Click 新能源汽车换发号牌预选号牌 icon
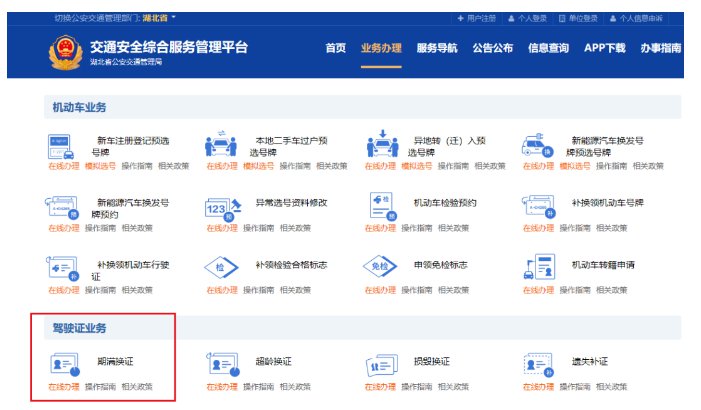 [537, 145]
